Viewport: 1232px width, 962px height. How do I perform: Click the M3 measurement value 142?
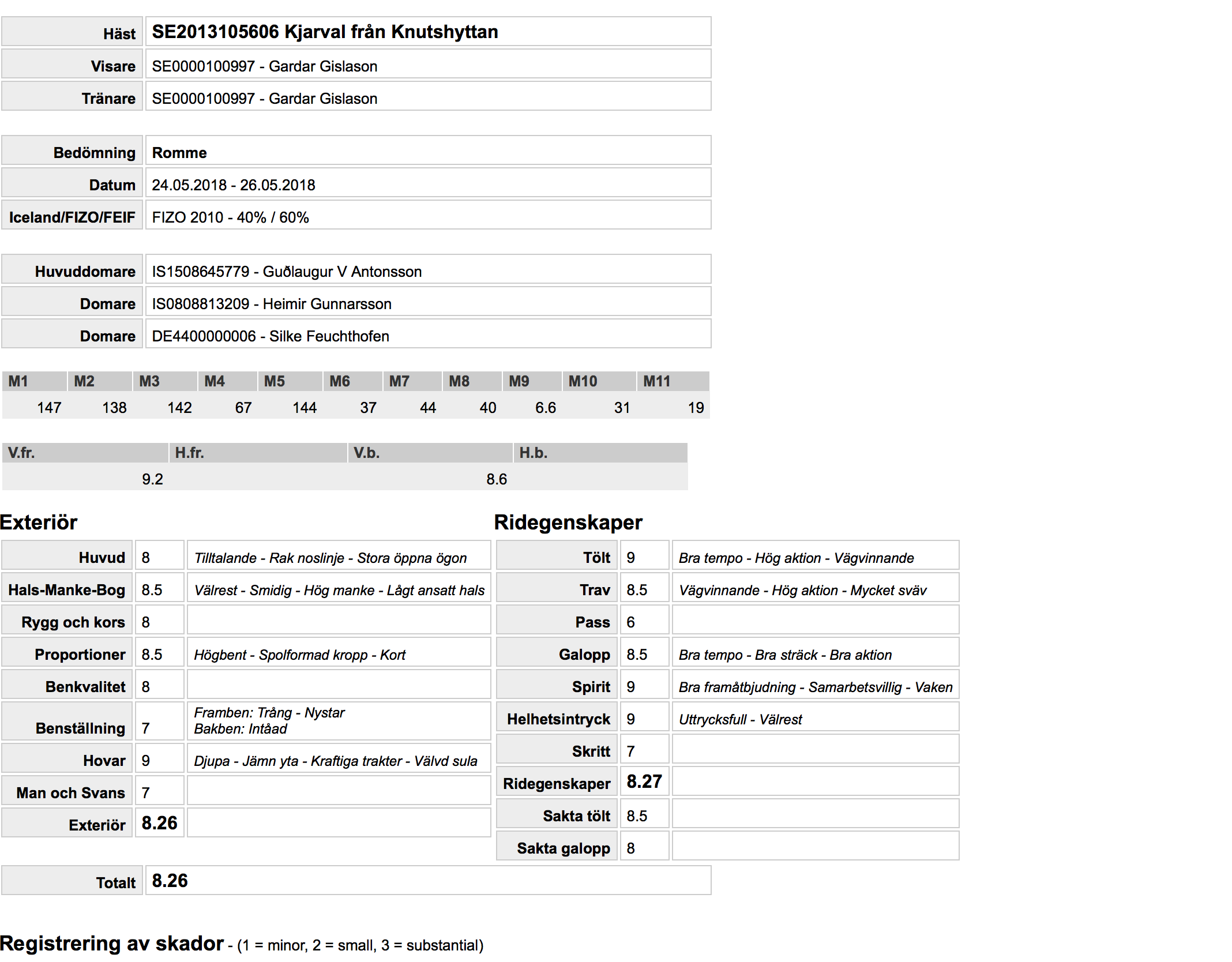(x=179, y=408)
